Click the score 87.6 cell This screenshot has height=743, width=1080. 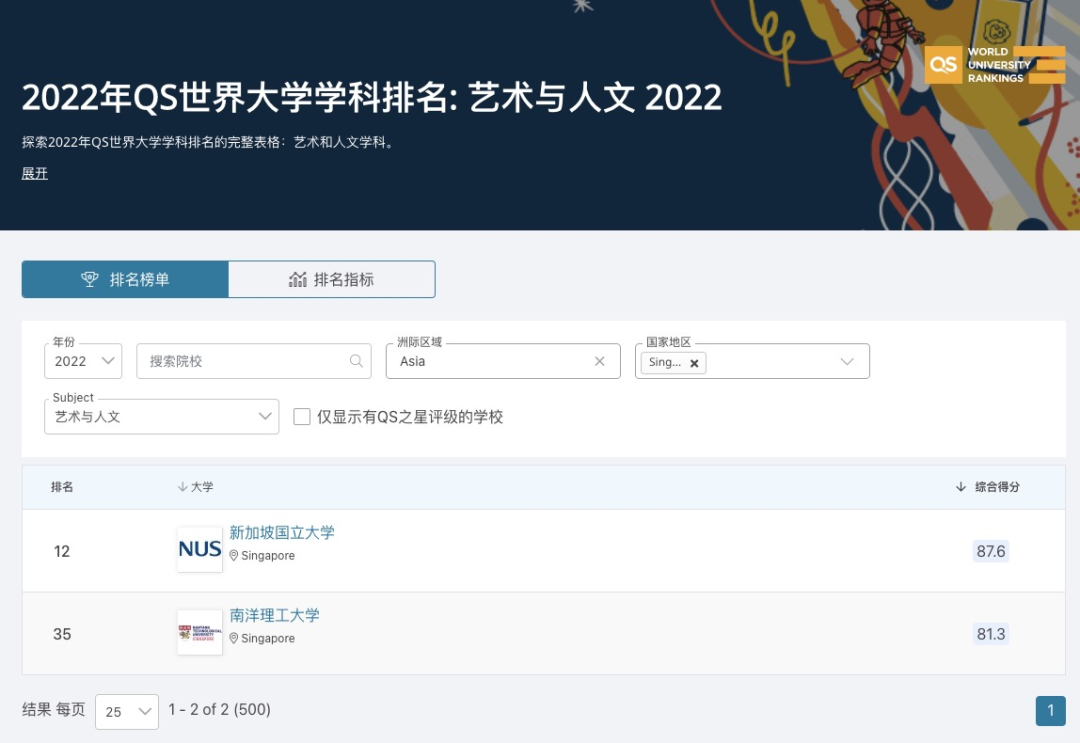tap(990, 551)
